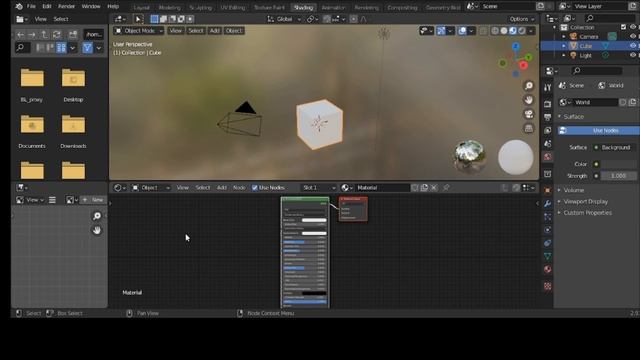The height and width of the screenshot is (360, 640).
Task: Open the World properties tab
Action: 547,157
